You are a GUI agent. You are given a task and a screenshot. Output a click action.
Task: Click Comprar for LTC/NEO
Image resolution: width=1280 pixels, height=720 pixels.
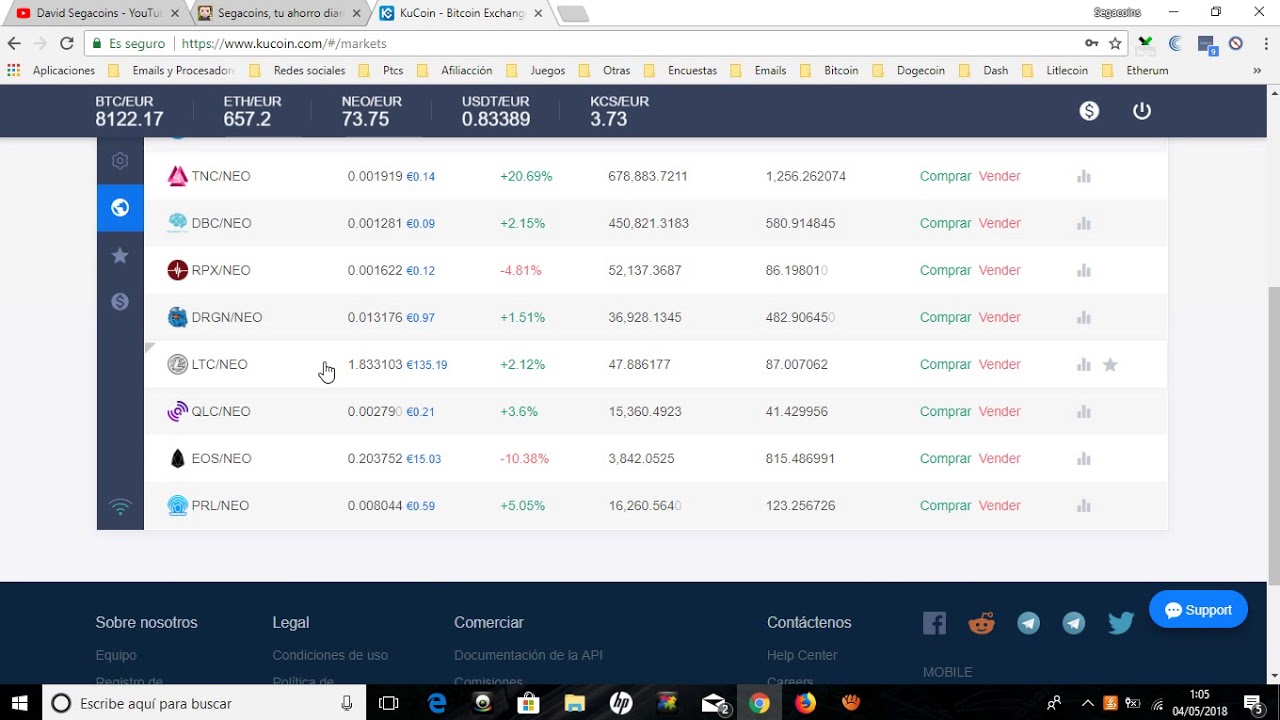pos(945,365)
